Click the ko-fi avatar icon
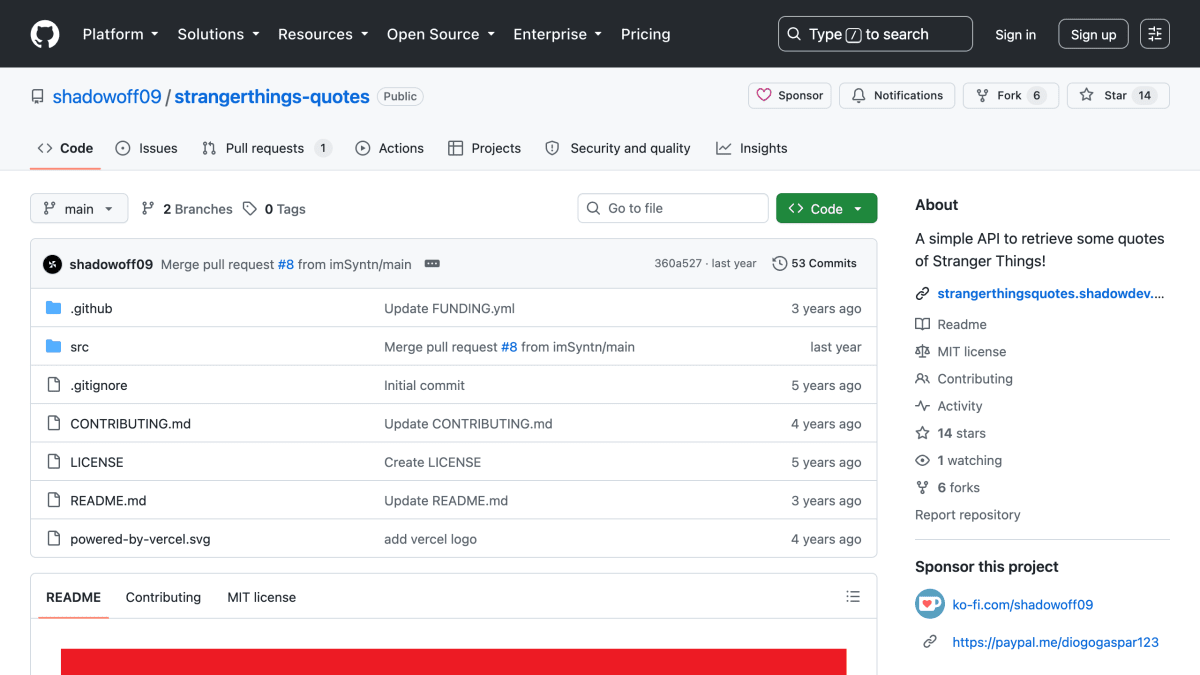This screenshot has width=1200, height=675. [x=930, y=604]
